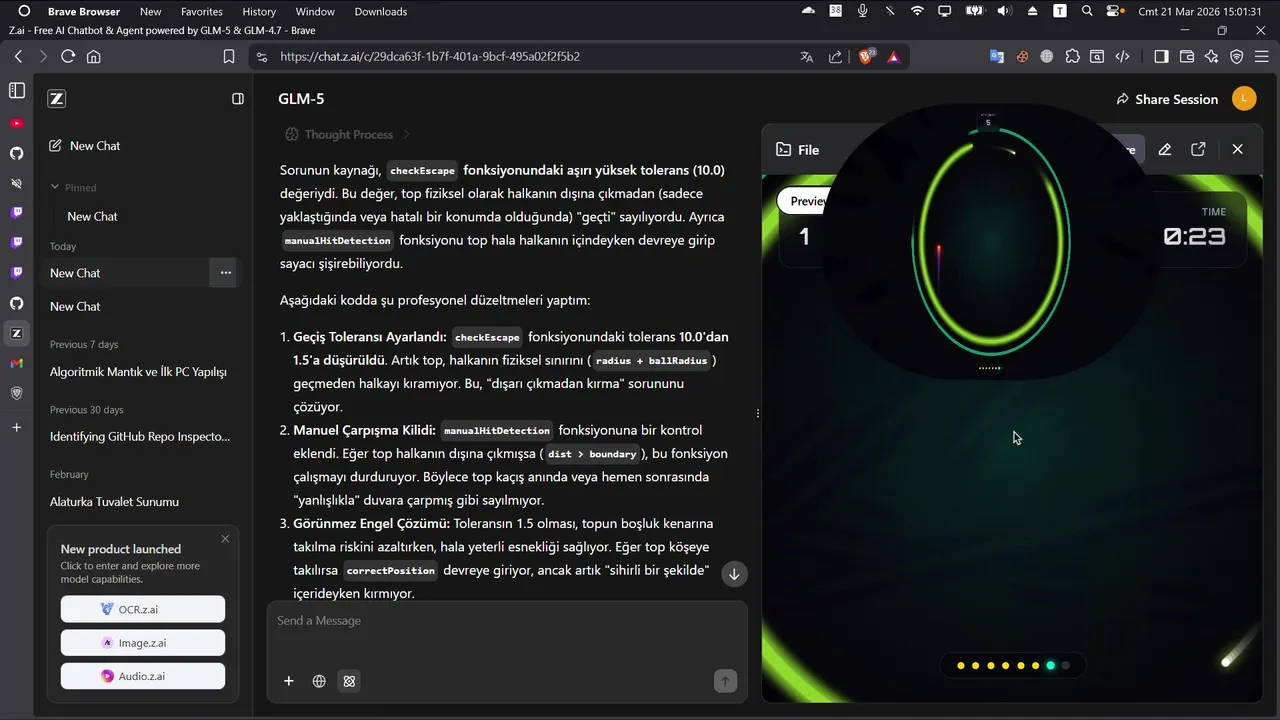Open Algoritmik Mantık ve İlk PC chat
Screen dimensions: 1280x720
pyautogui.click(x=139, y=372)
